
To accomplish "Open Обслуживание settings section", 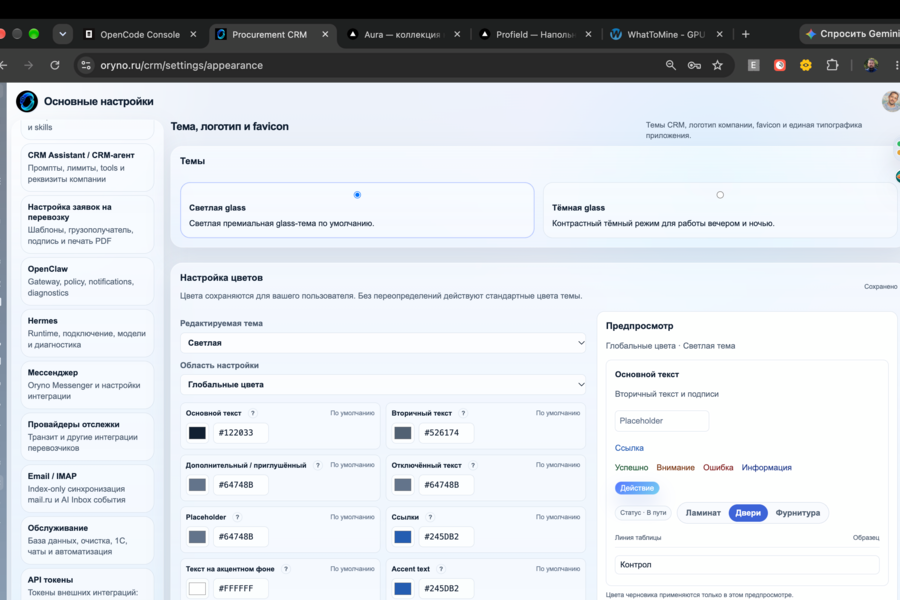I will point(87,540).
